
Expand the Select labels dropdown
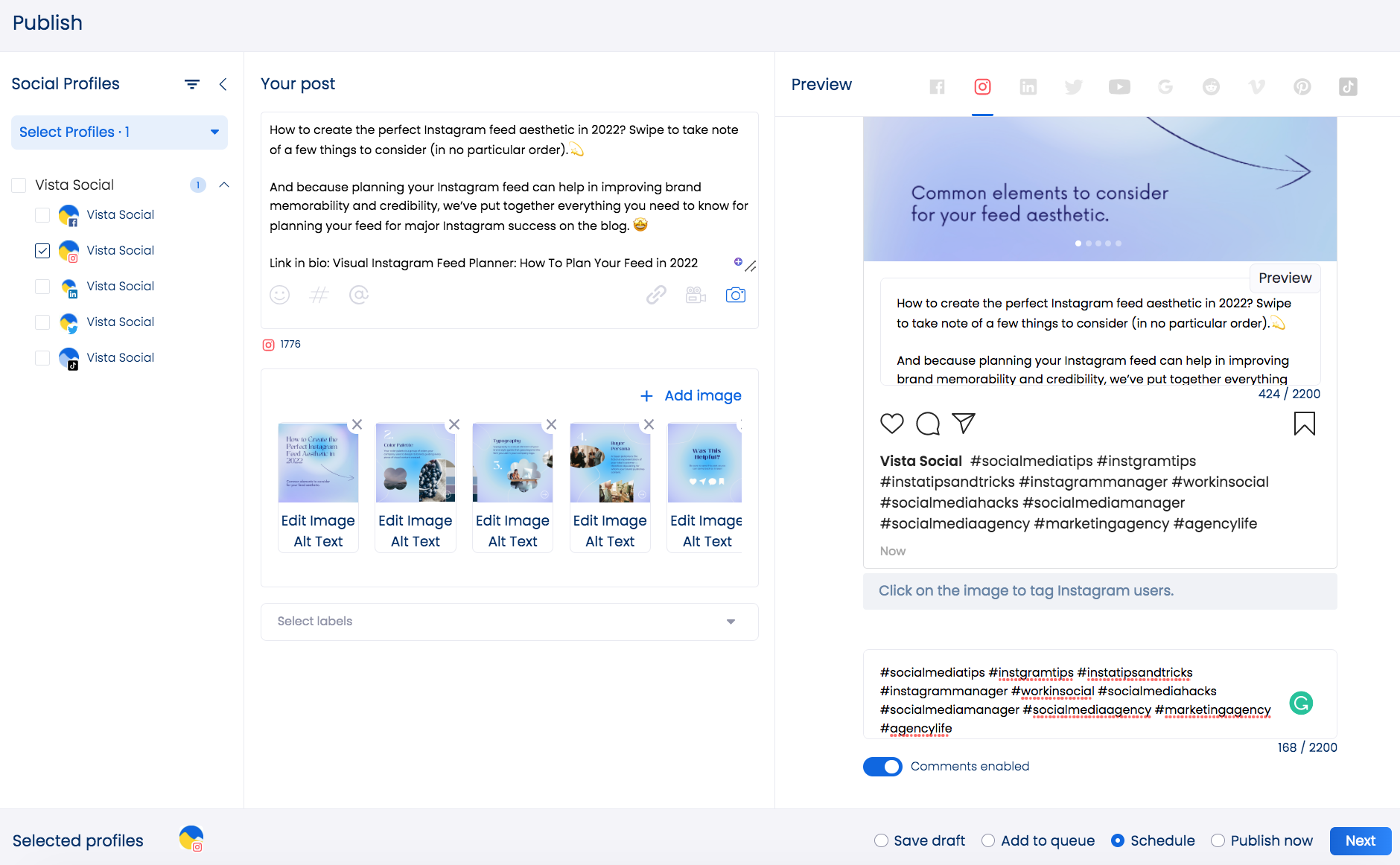(x=731, y=622)
